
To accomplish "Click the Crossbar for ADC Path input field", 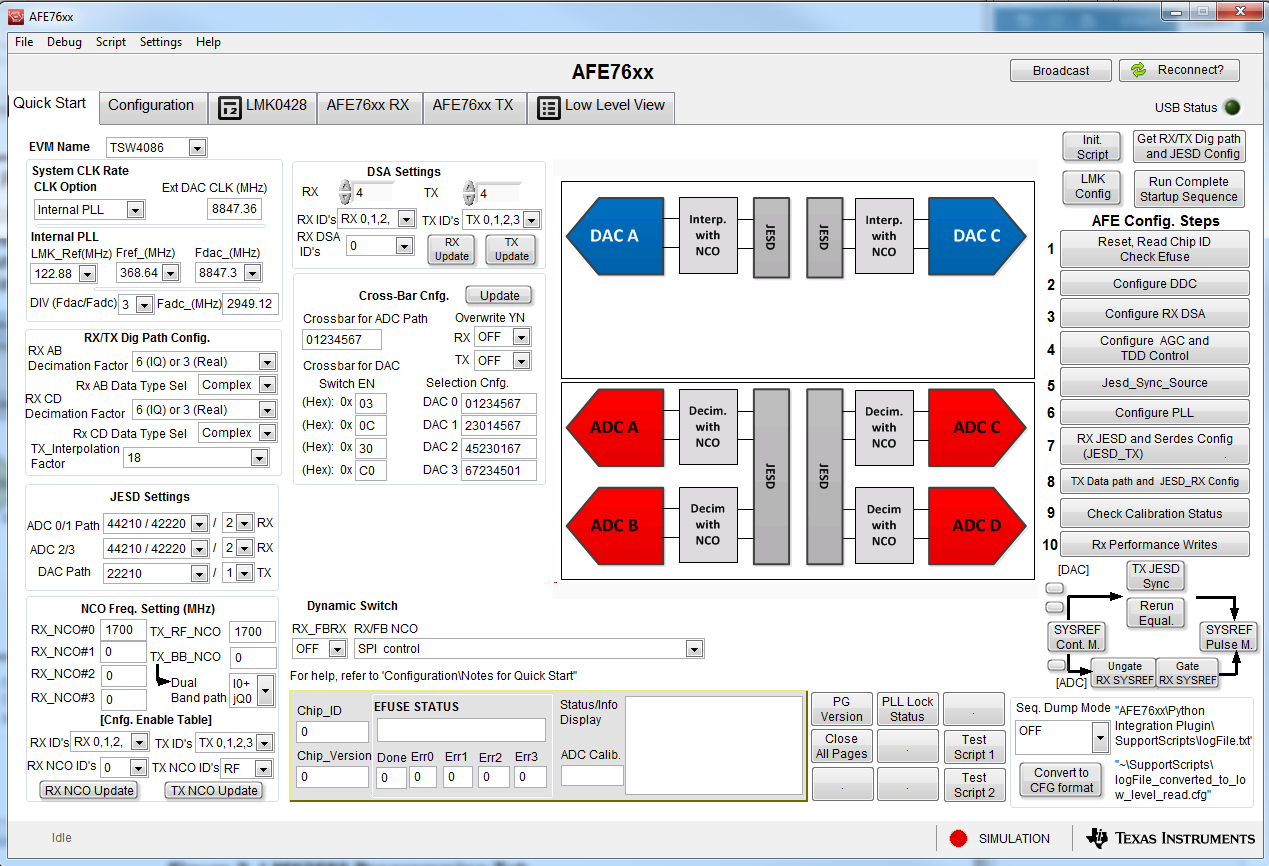I will click(x=340, y=340).
